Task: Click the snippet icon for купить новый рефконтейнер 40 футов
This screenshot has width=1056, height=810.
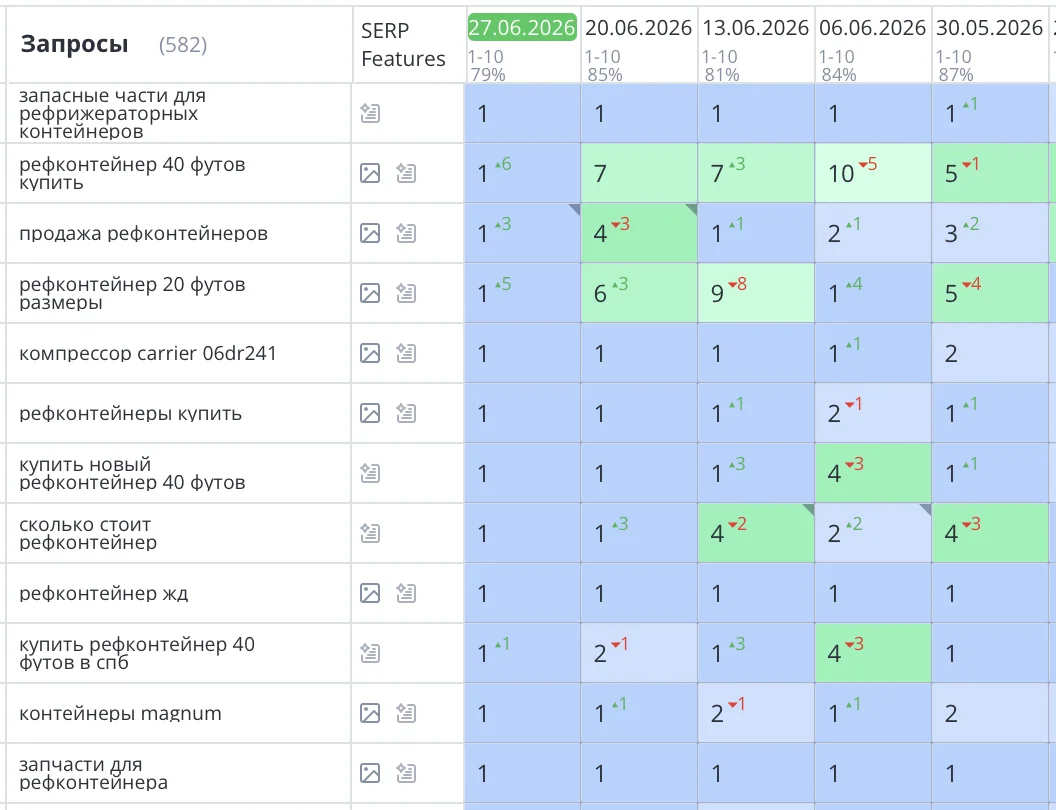Action: [x=370, y=473]
